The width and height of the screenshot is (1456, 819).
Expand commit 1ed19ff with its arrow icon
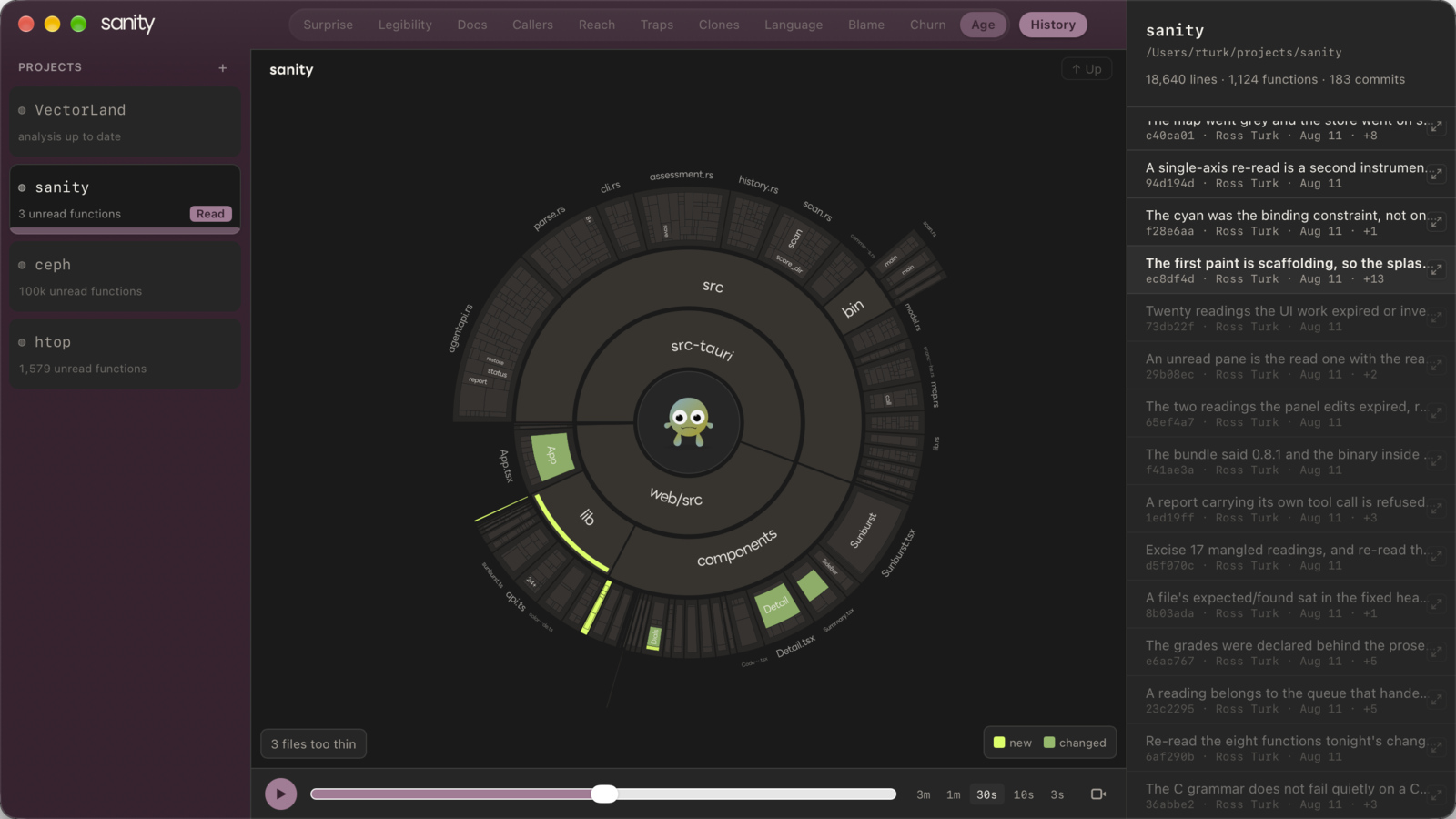1436,509
